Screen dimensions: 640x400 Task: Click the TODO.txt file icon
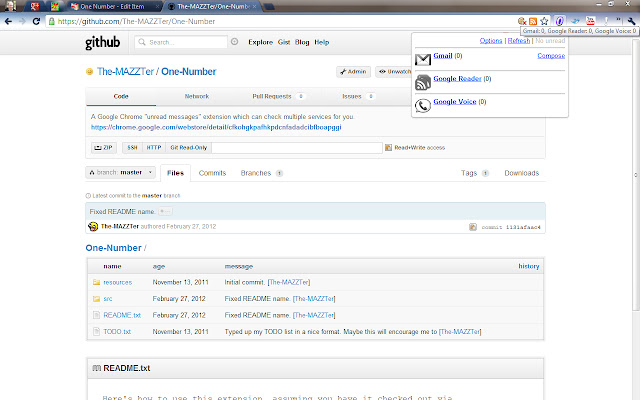coord(96,331)
